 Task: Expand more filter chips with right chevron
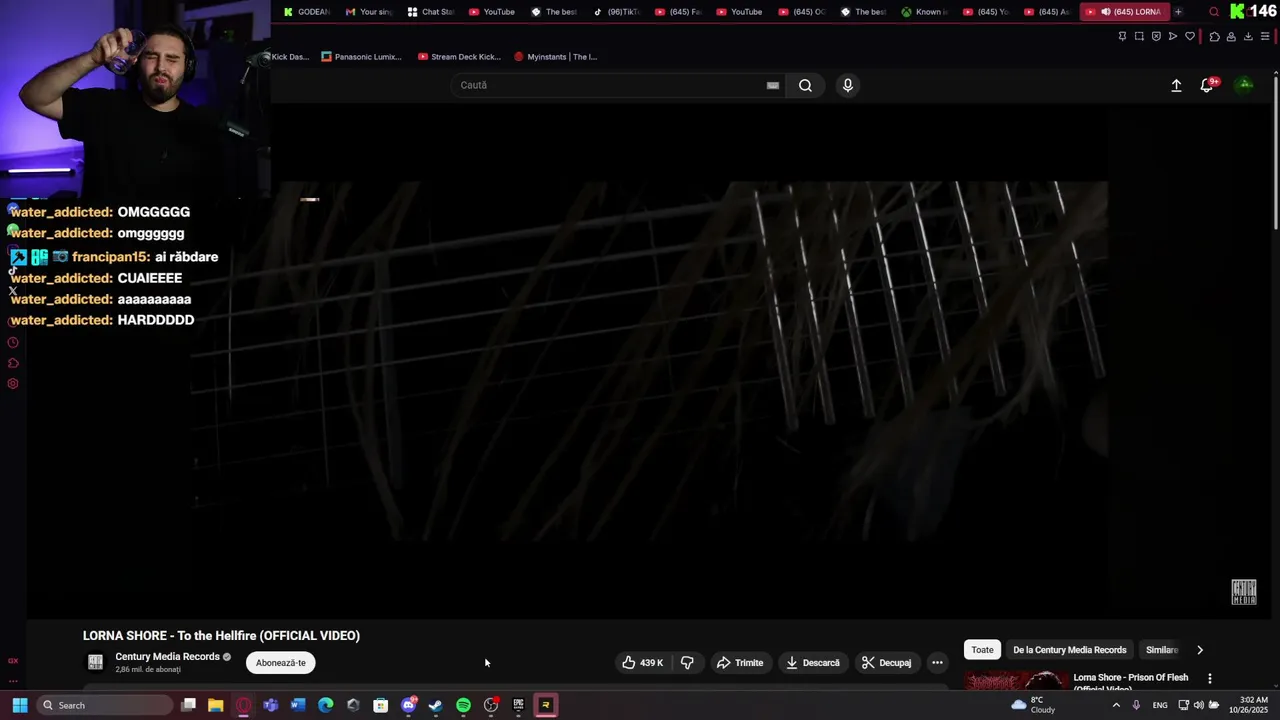(1200, 650)
